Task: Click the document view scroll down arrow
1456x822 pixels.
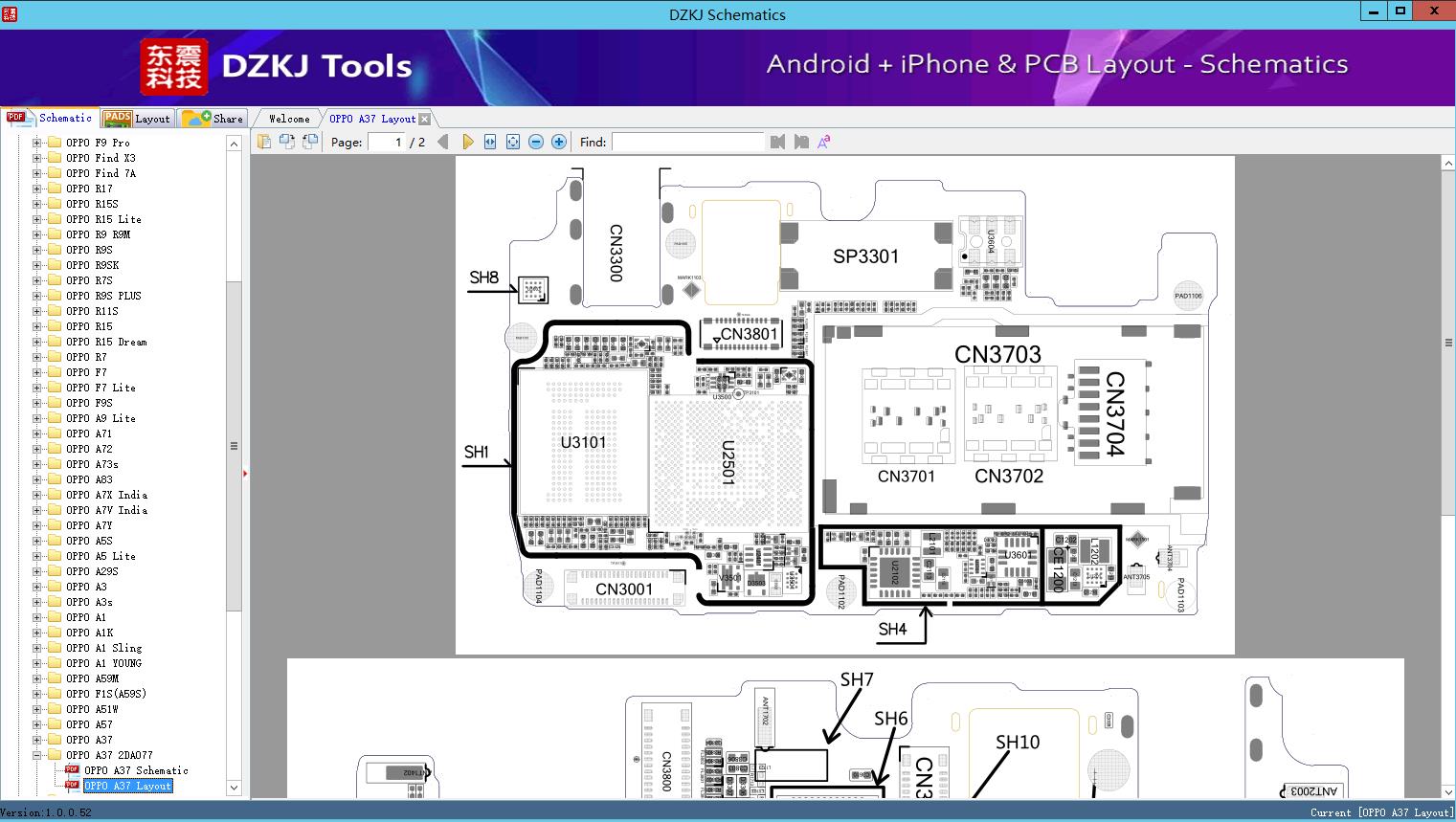Action: [1447, 790]
